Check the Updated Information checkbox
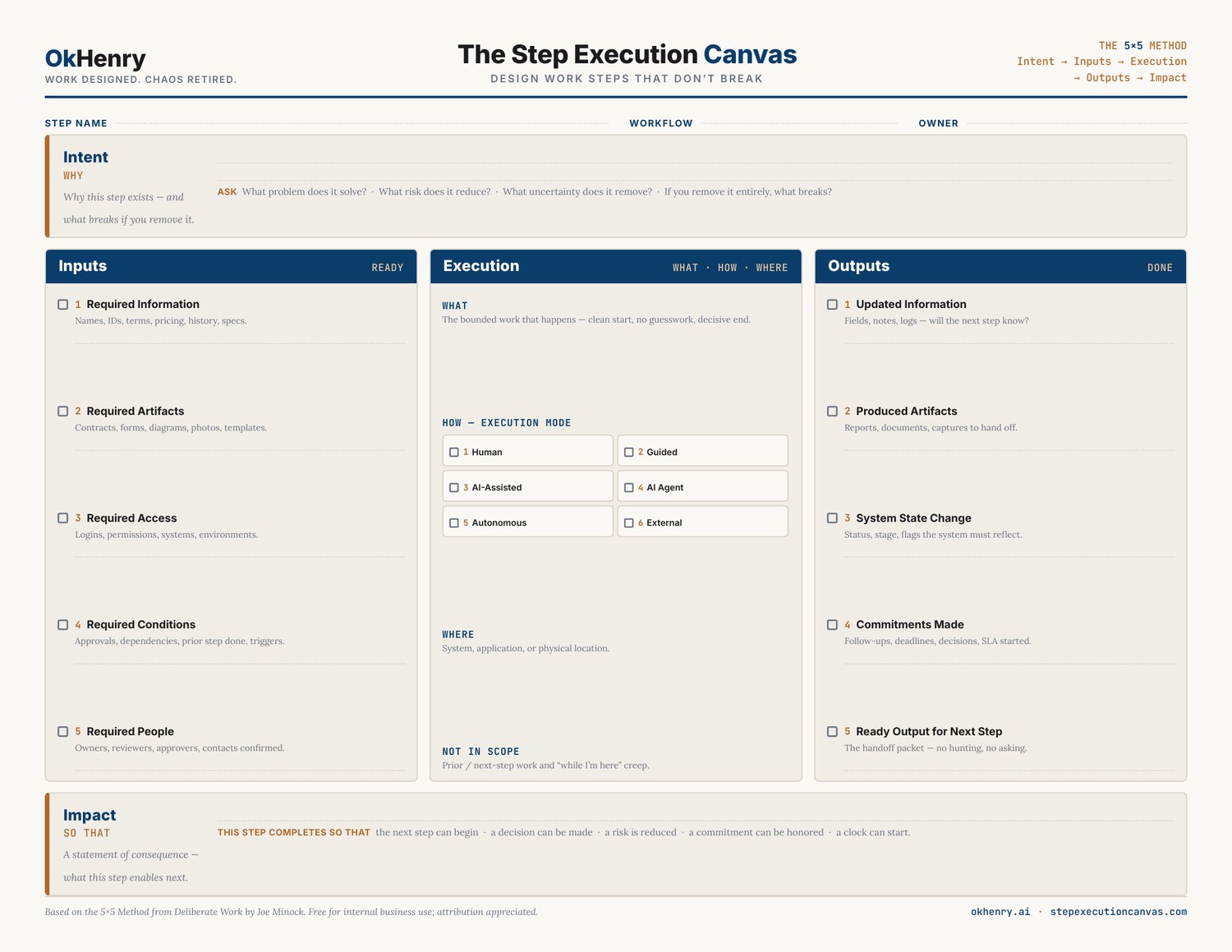 (x=833, y=305)
